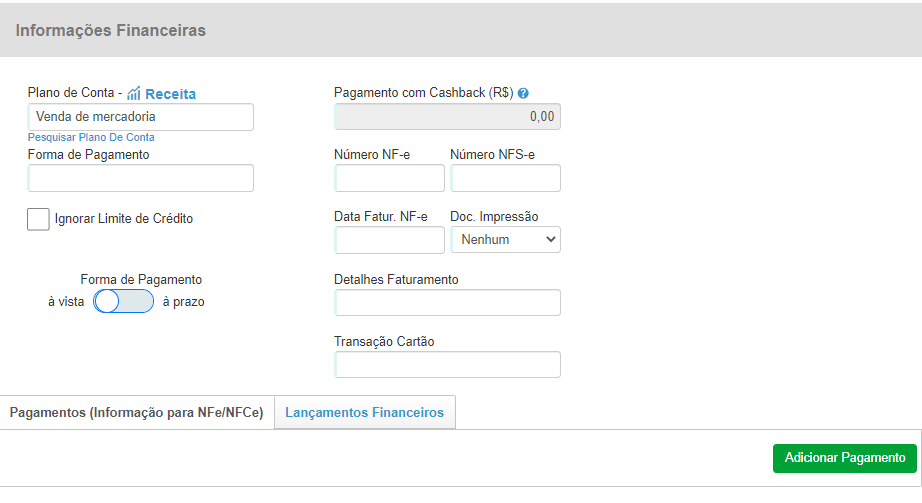Click the Receita chart icon
The width and height of the screenshot is (922, 503).
click(133, 94)
